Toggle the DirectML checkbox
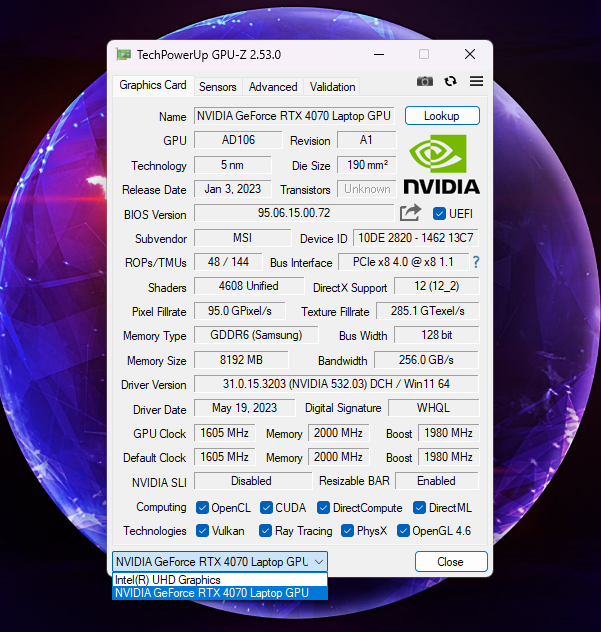This screenshot has width=601, height=632. click(x=419, y=508)
